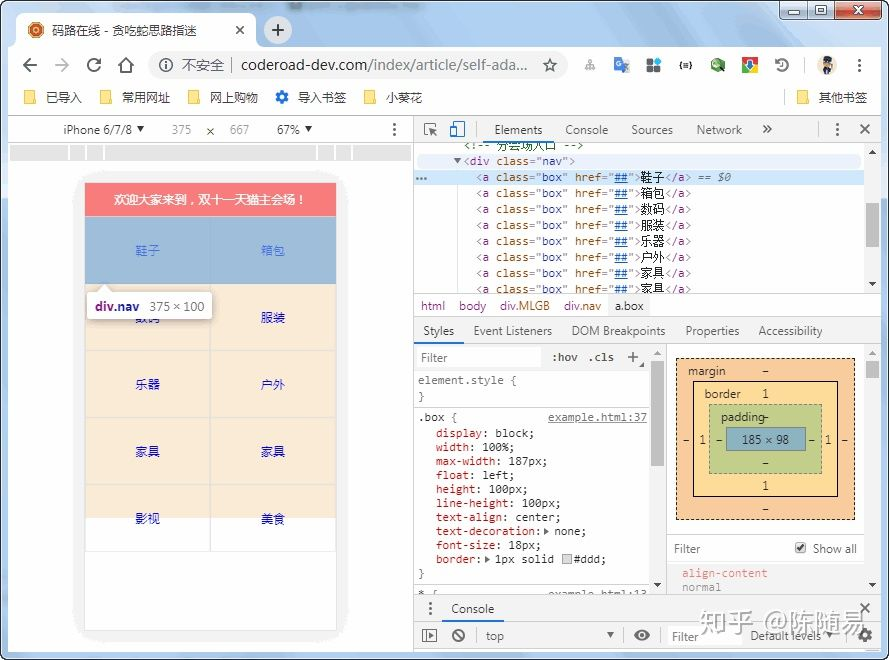Open the iPhone 6/7/8 device dropdown

(x=104, y=130)
